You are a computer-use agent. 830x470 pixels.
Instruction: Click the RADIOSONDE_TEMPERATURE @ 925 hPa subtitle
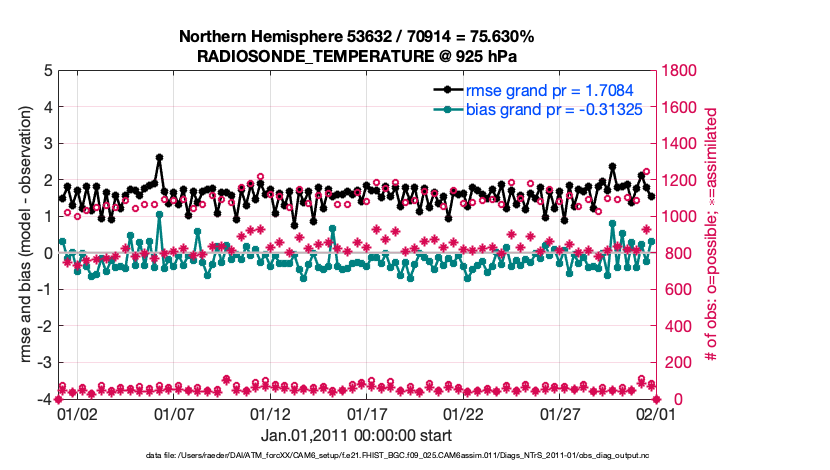pos(356,56)
